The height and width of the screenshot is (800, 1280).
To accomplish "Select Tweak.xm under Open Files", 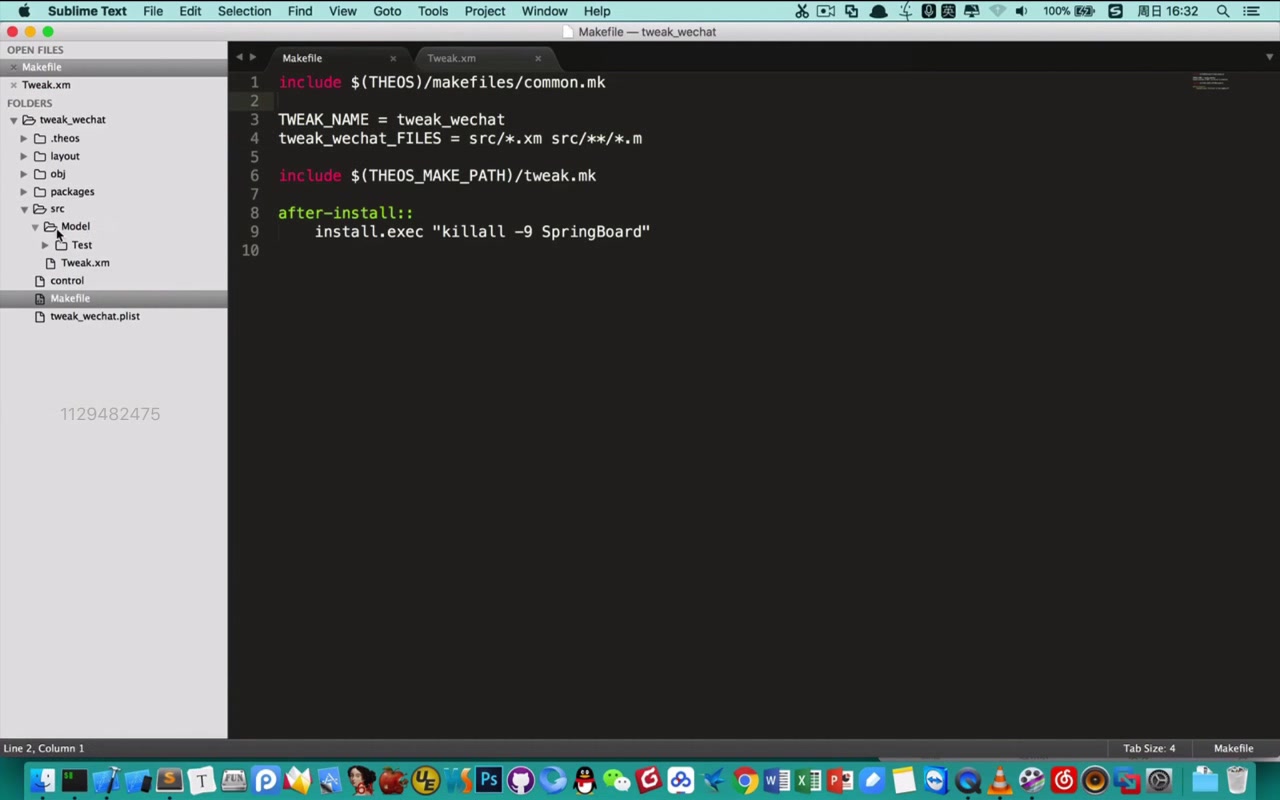I will tap(46, 85).
